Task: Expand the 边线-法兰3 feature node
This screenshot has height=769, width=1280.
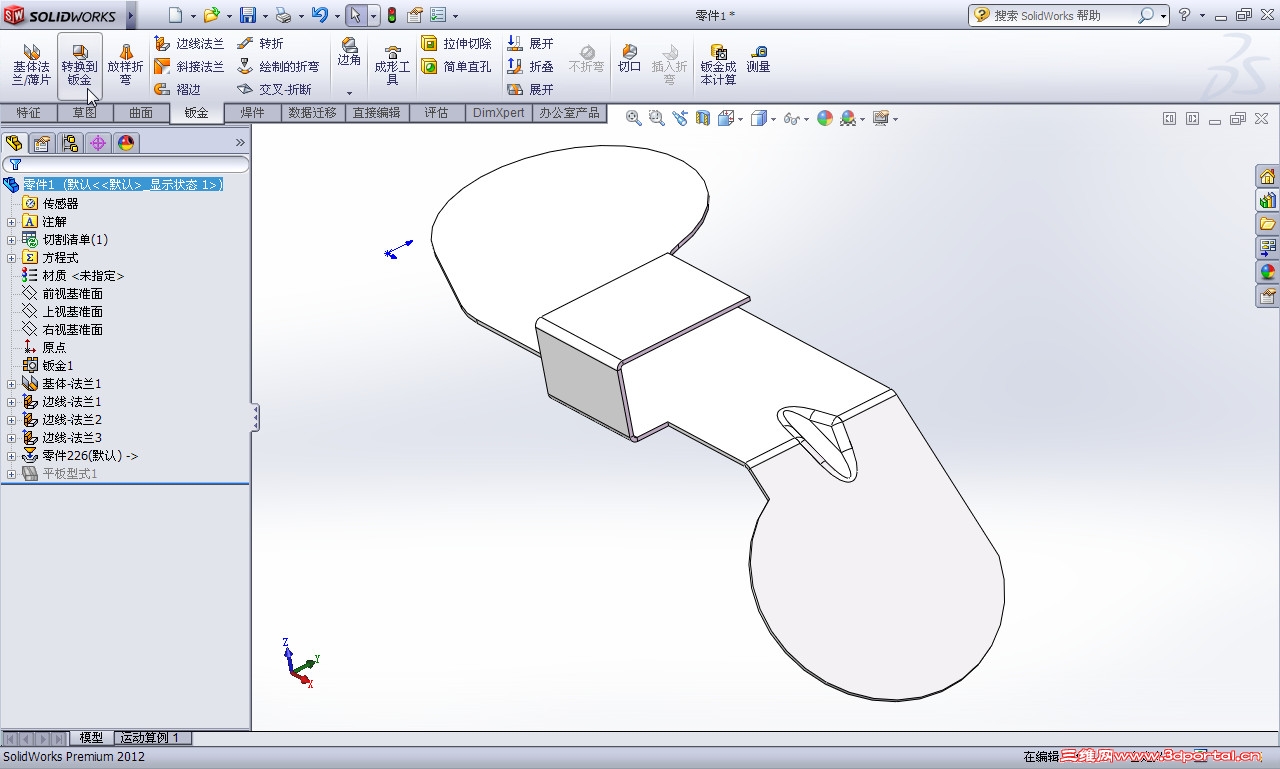Action: point(11,438)
